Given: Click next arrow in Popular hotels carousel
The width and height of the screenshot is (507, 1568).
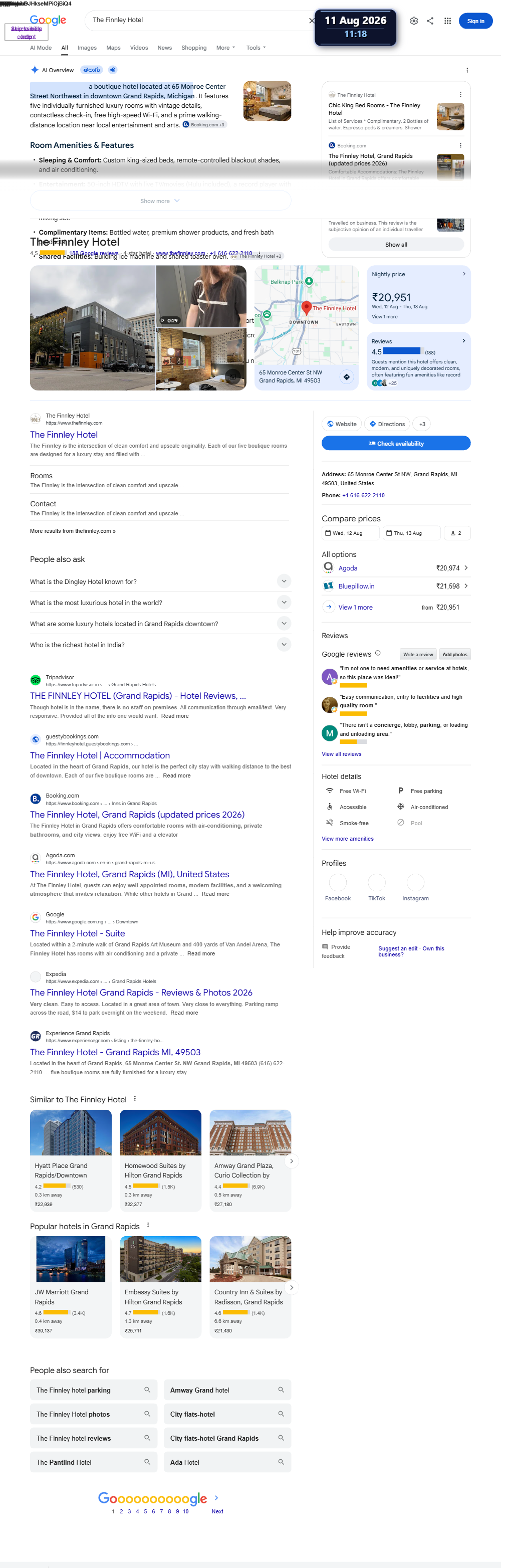Looking at the screenshot, I should tap(292, 1287).
